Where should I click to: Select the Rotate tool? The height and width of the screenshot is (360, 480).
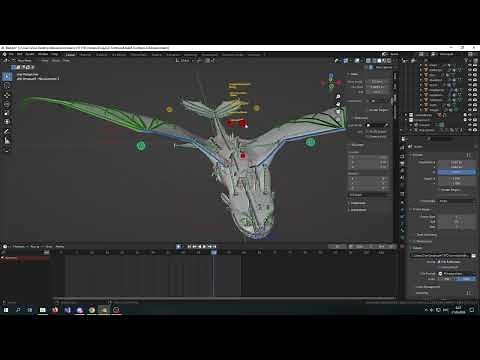(7, 104)
